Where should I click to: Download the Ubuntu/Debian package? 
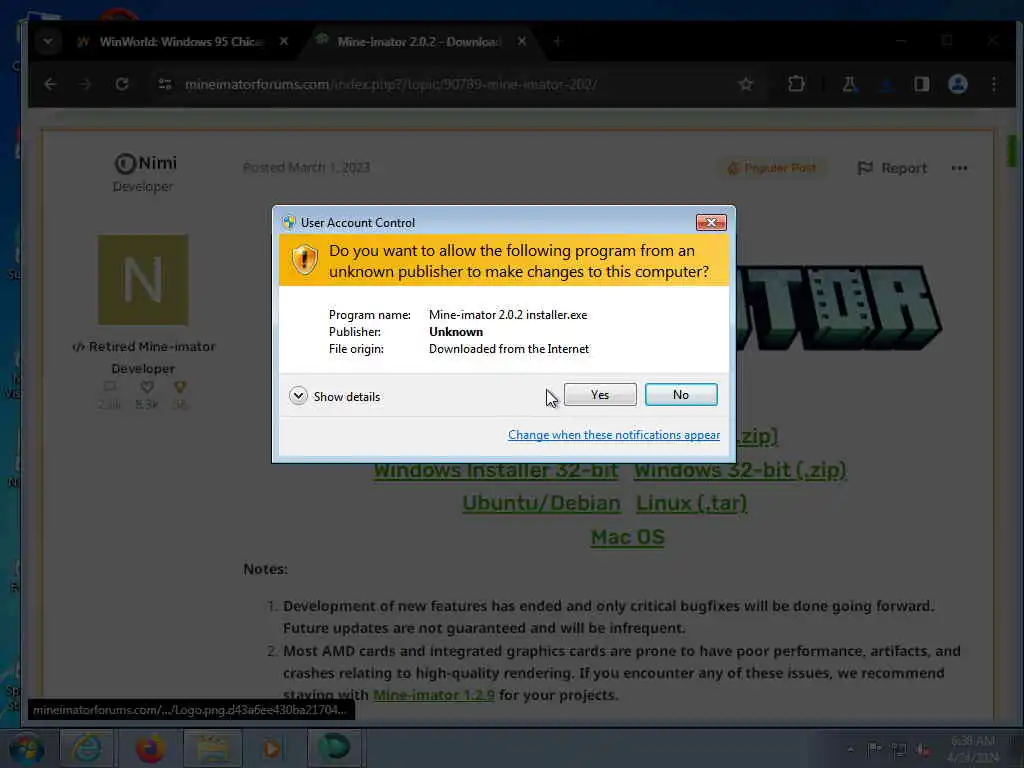541,504
